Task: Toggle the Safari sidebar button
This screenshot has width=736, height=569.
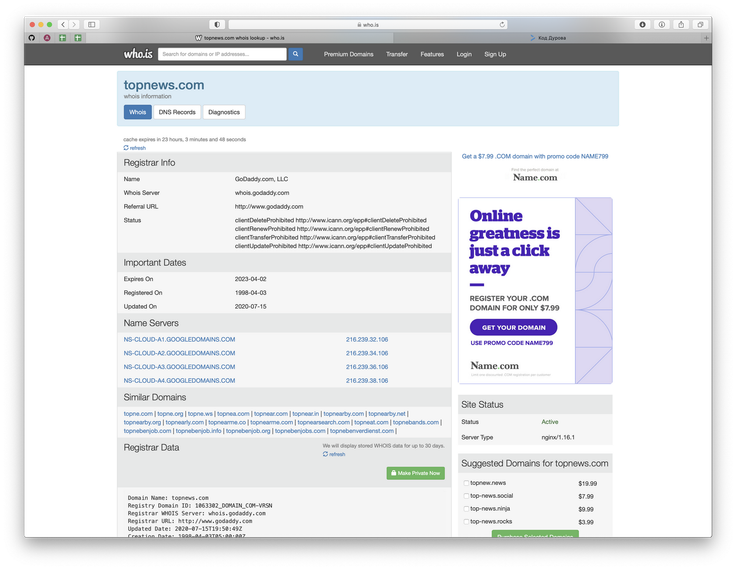Action: coord(92,24)
